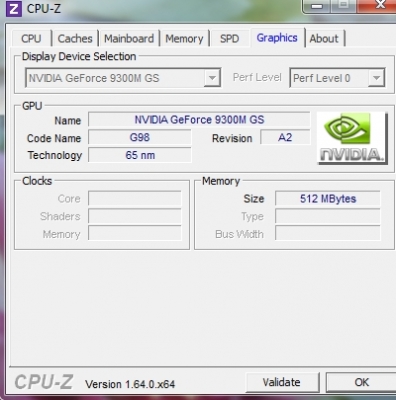Image resolution: width=396 pixels, height=400 pixels.
Task: Click the 512 MBytes size field
Action: (x=328, y=199)
